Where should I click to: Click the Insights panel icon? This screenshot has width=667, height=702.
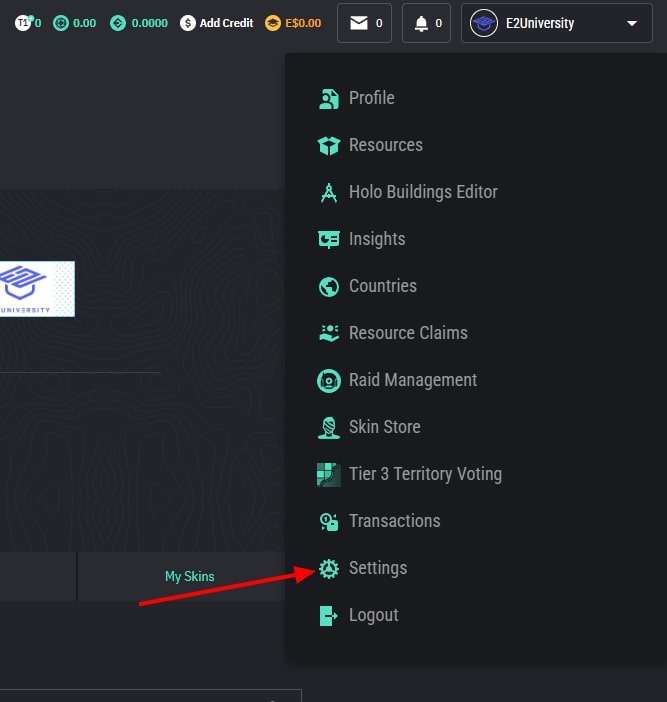click(329, 239)
